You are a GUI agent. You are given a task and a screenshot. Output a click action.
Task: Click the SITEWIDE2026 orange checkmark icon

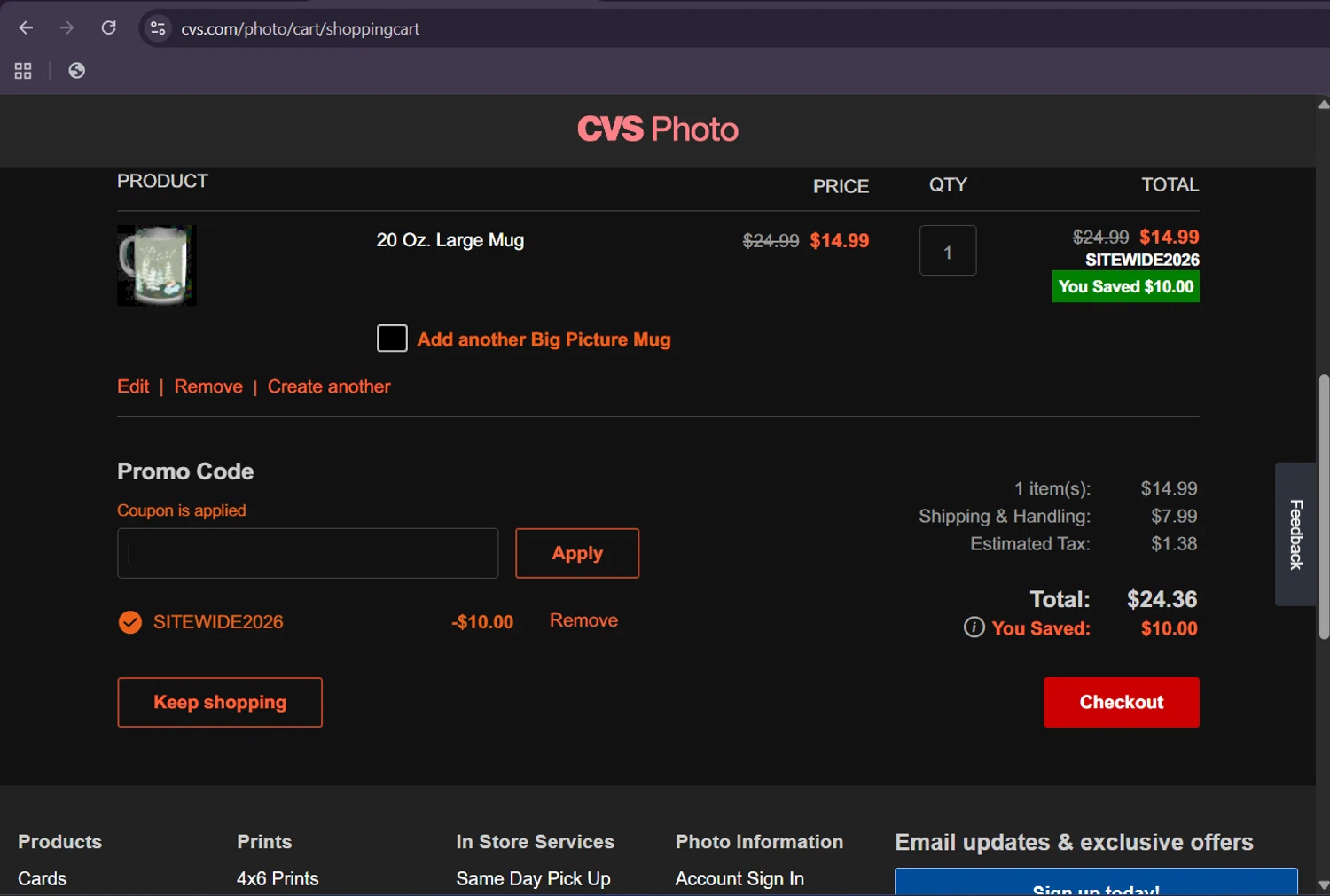(x=129, y=622)
